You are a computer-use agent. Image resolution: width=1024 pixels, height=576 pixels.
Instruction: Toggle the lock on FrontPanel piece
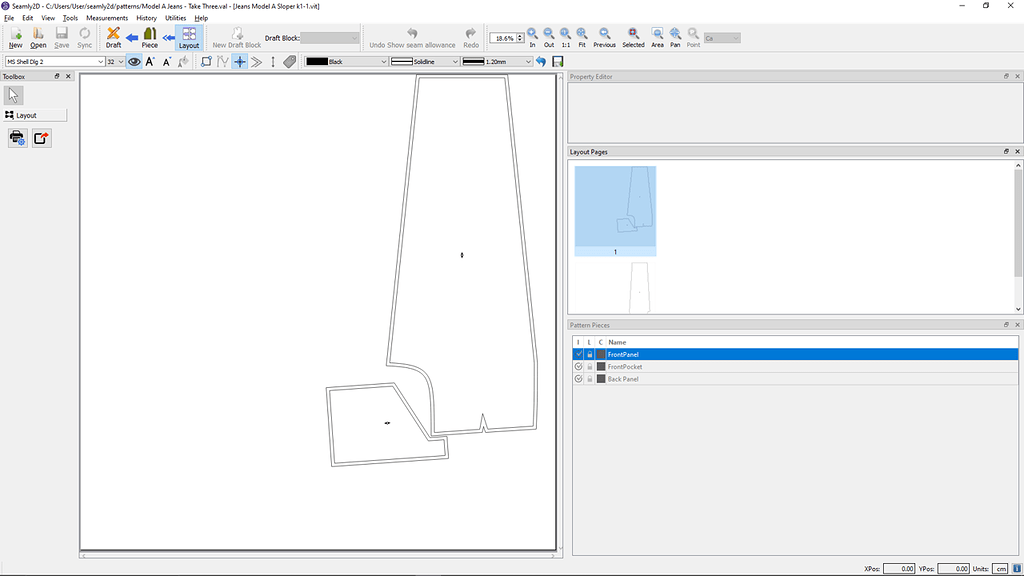click(590, 354)
